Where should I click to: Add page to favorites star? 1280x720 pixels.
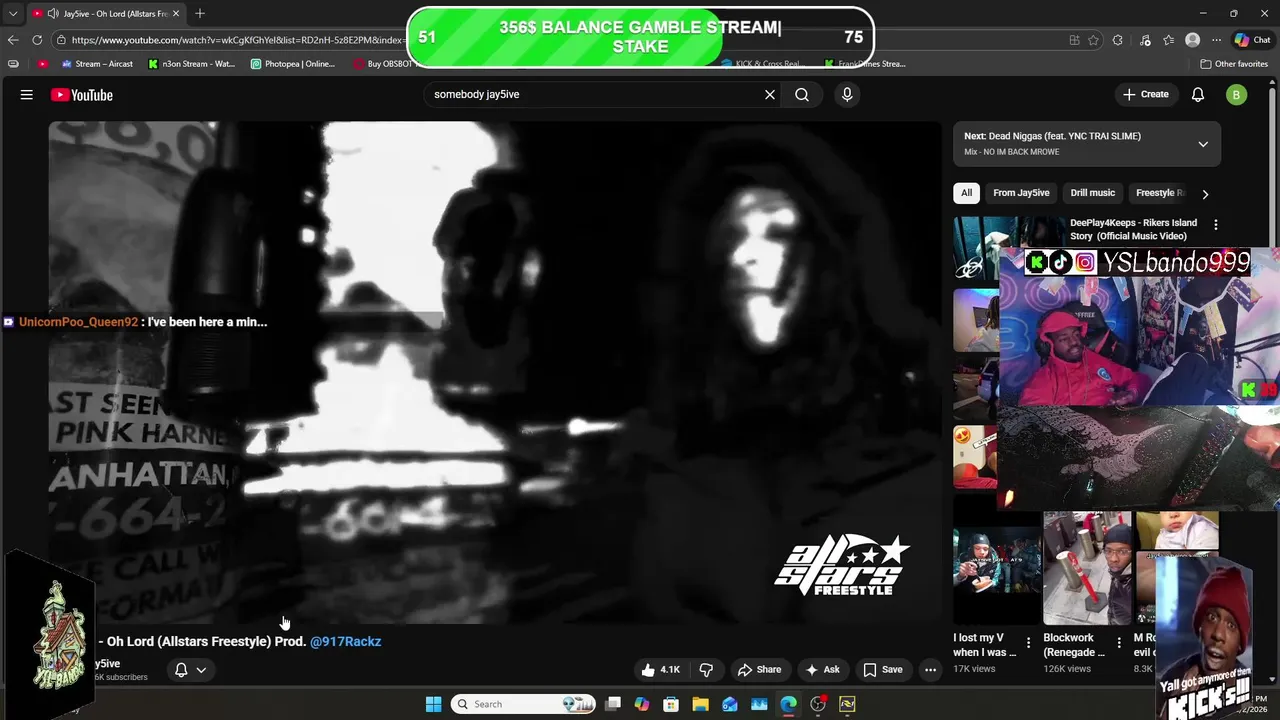[x=1093, y=40]
